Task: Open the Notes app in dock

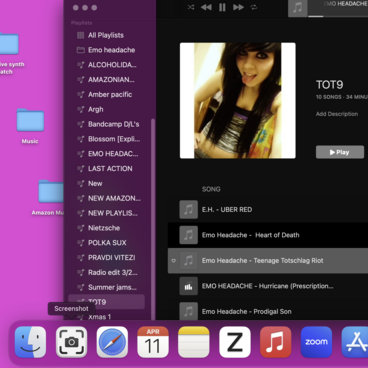Action: 194,342
